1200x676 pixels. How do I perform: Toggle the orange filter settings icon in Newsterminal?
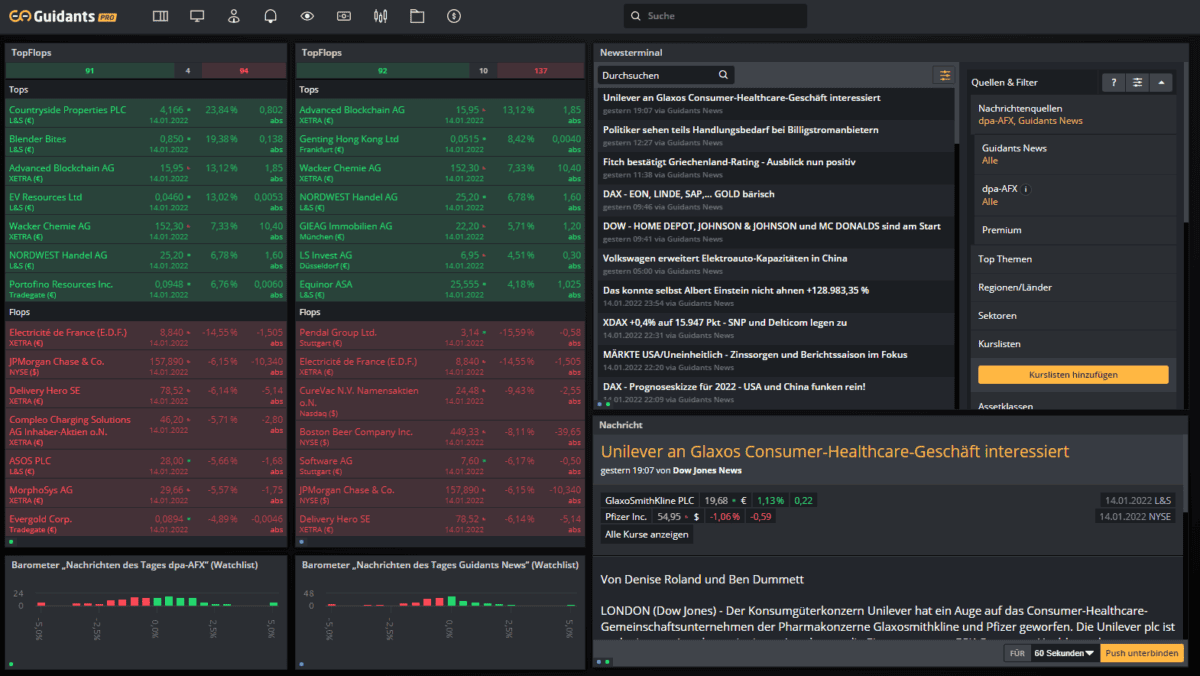943,75
